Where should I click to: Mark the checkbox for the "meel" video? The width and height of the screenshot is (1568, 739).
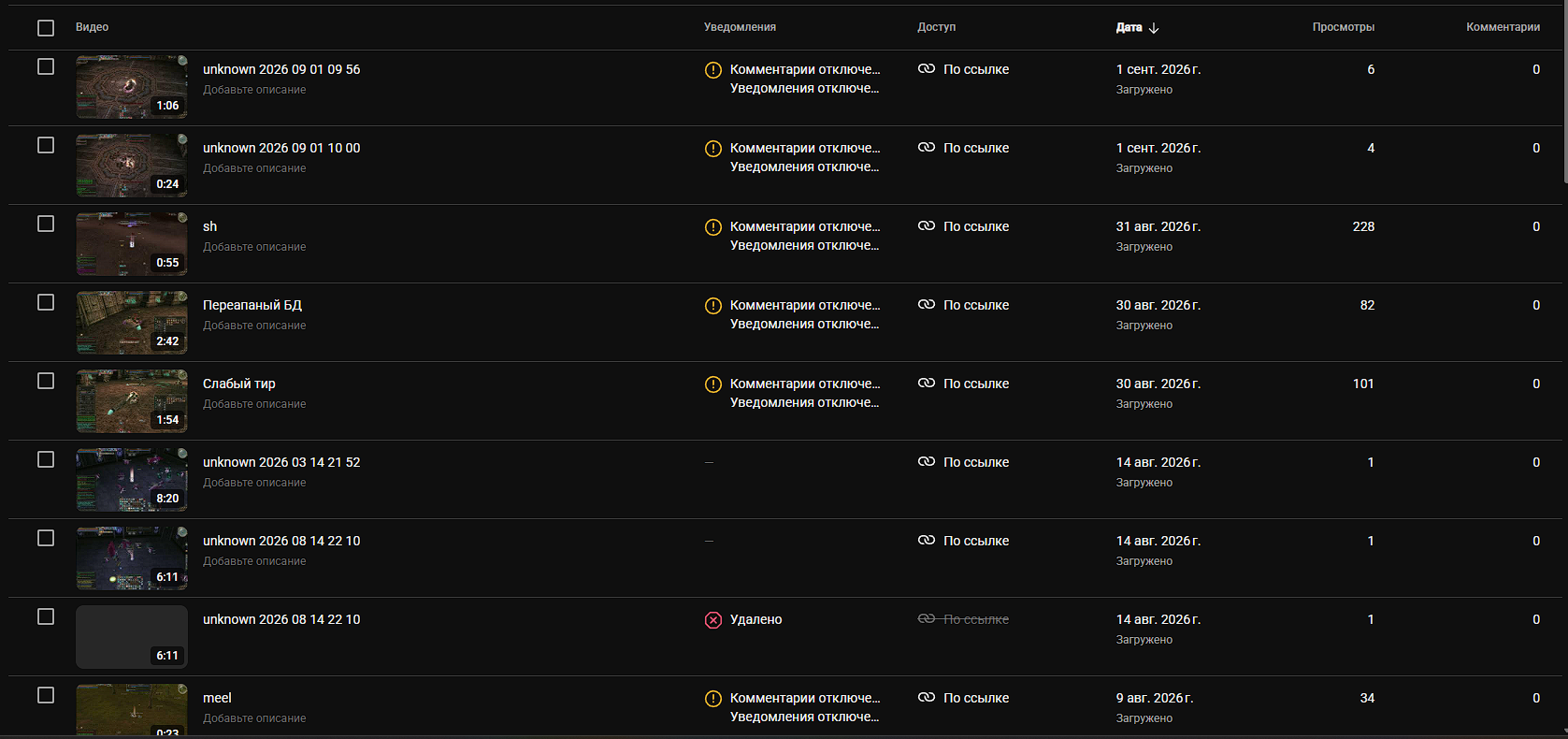tap(46, 695)
